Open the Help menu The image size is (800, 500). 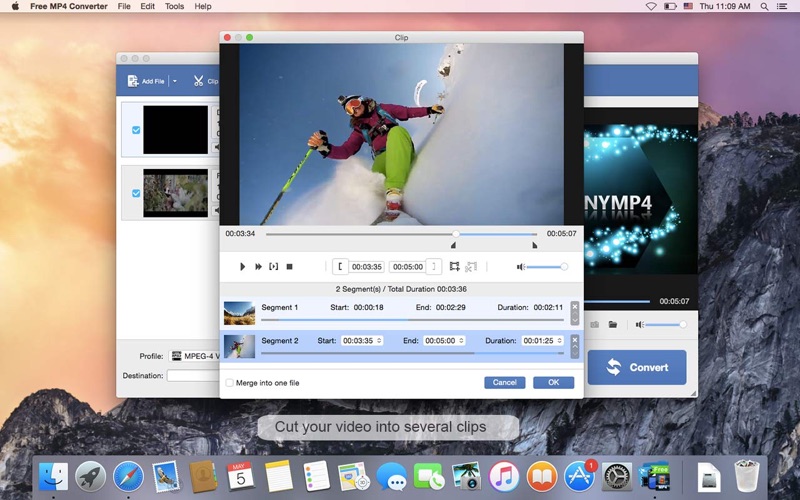[x=203, y=6]
